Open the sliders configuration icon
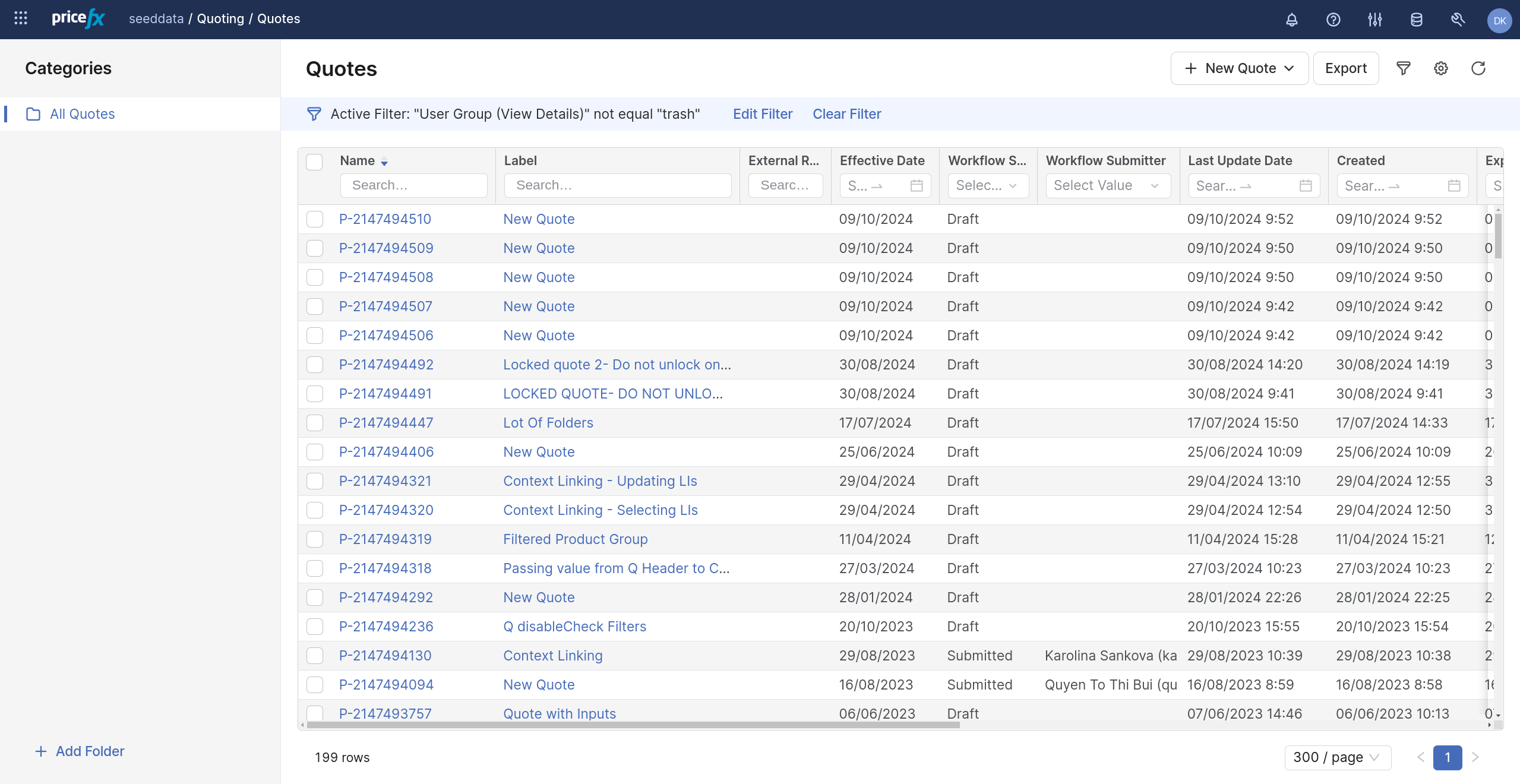This screenshot has height=784, width=1520. pos(1374,20)
